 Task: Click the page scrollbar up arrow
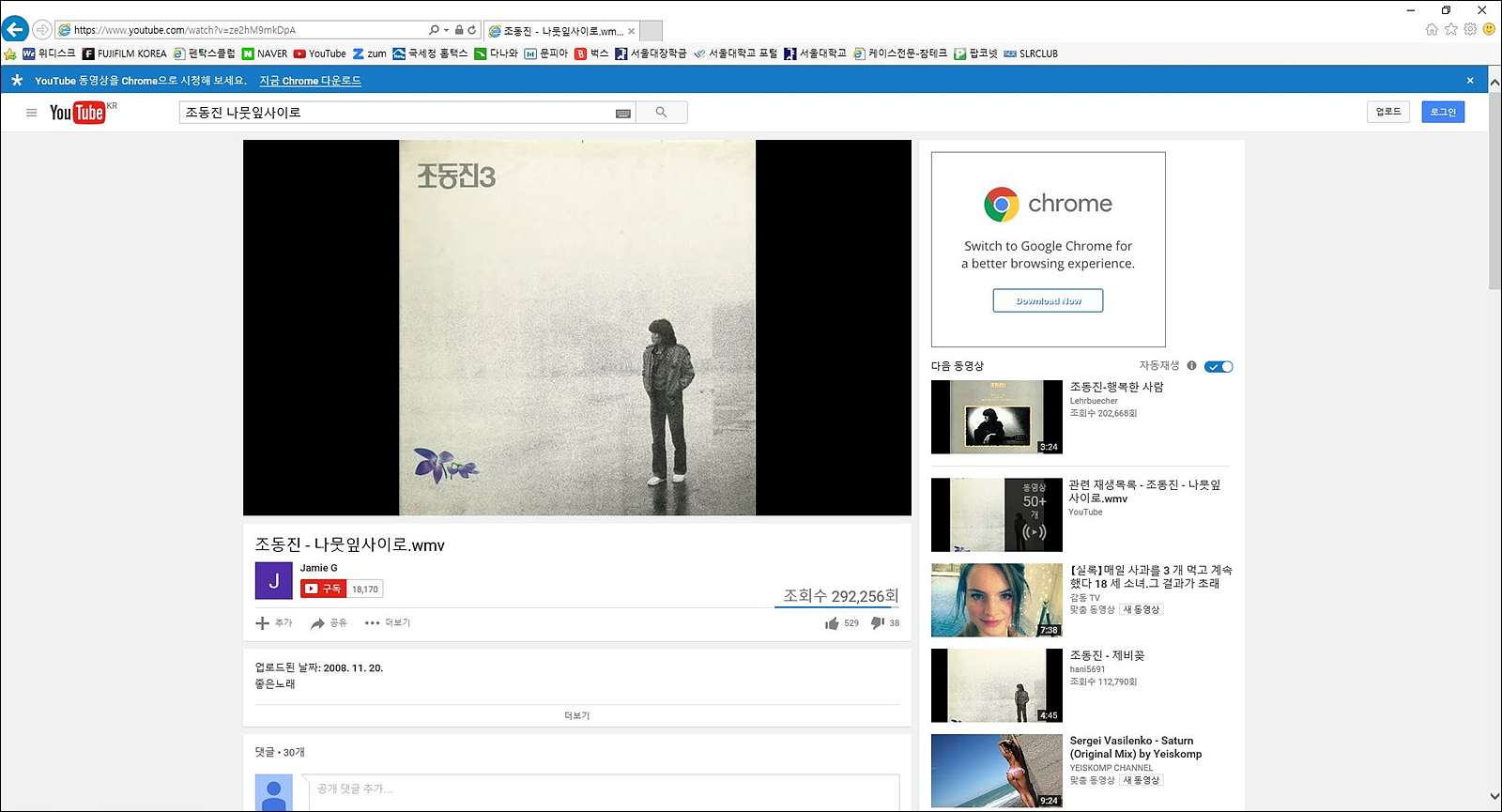[1494, 83]
